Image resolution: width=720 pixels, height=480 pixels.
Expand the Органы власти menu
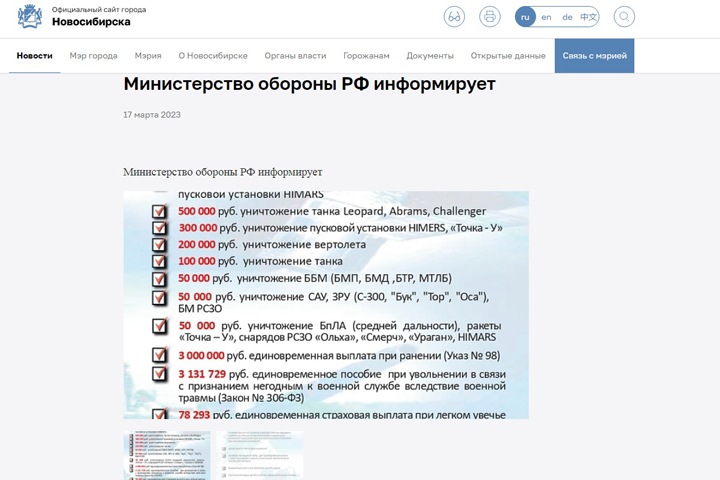tap(295, 56)
